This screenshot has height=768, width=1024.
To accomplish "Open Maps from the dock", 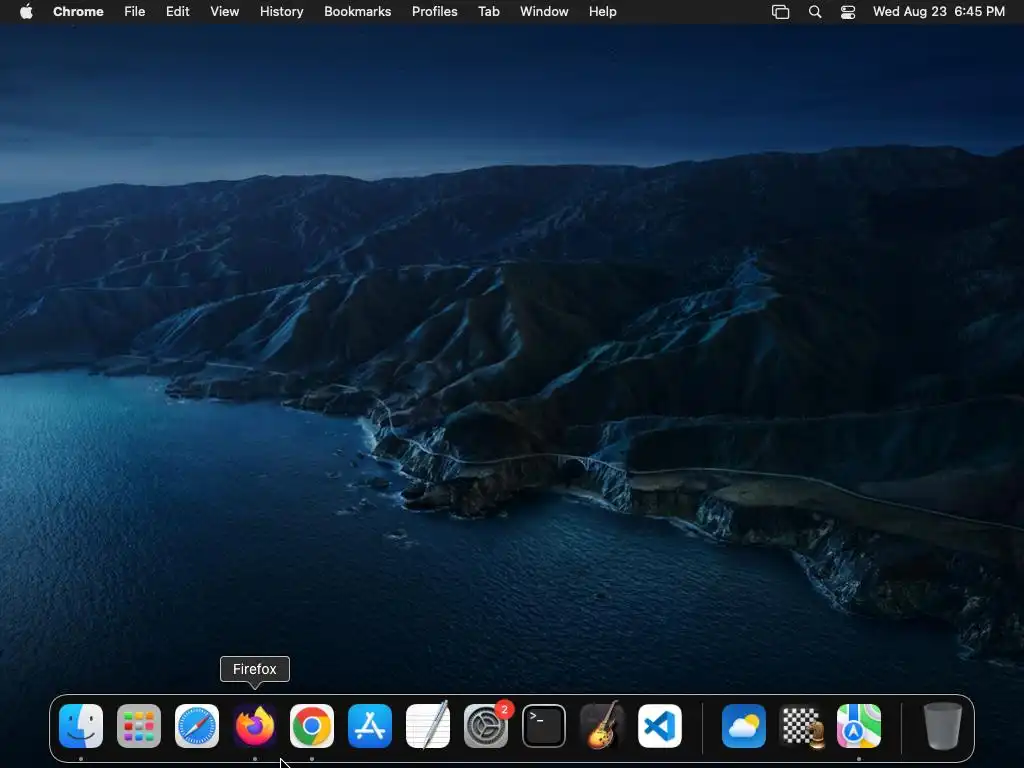I will [859, 726].
